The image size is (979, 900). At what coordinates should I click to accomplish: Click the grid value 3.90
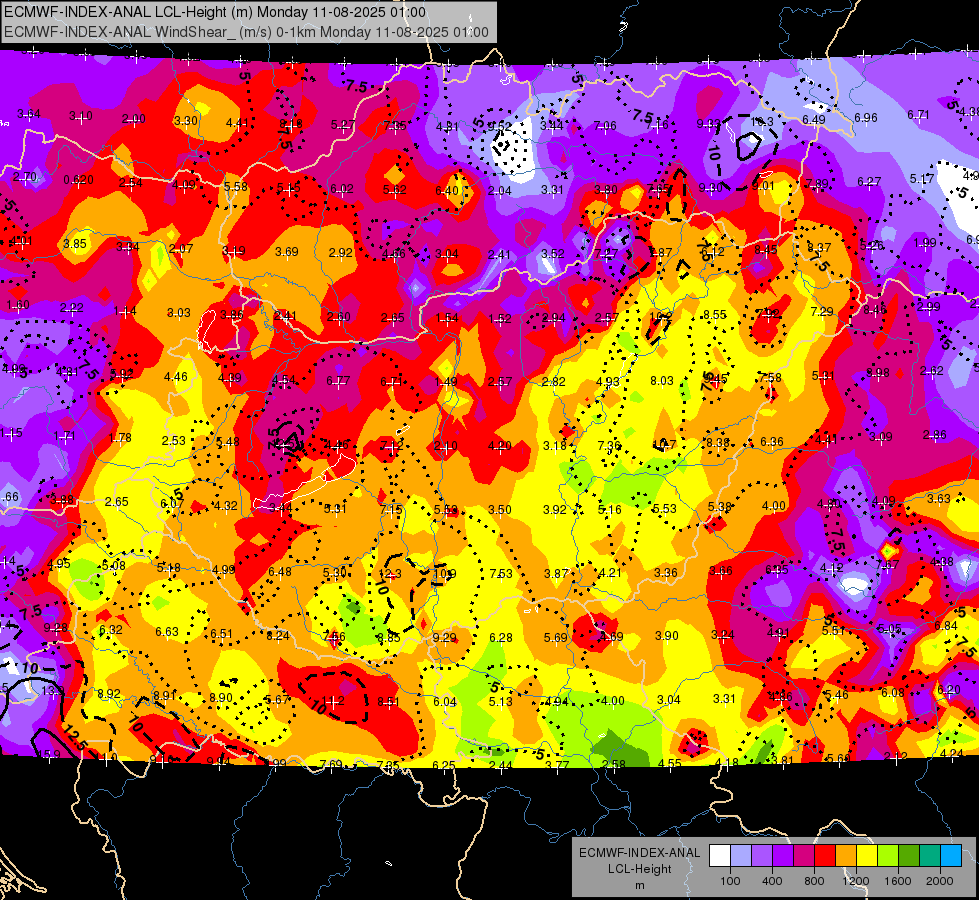667,635
